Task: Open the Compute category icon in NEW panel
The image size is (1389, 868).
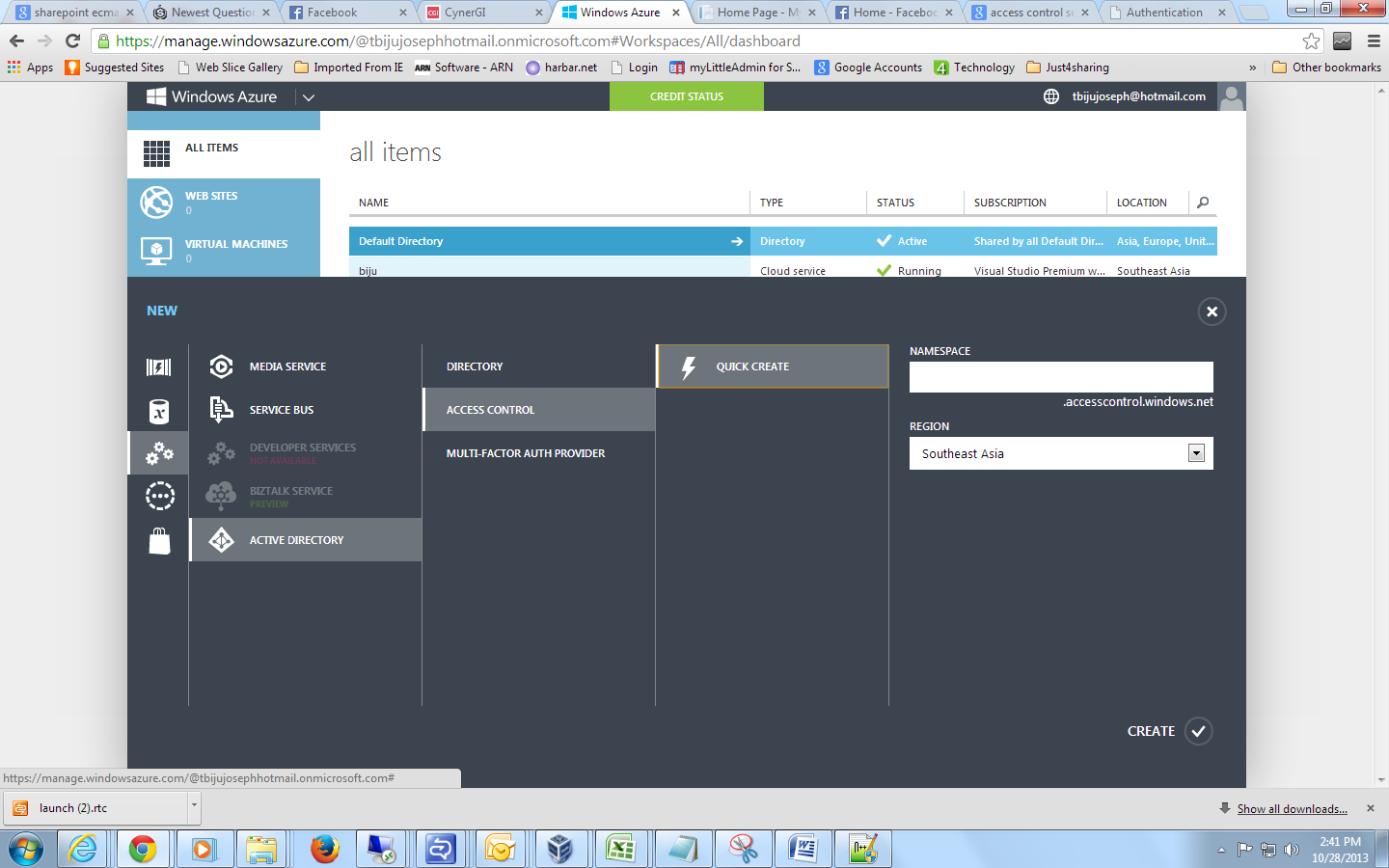Action: coord(159,366)
